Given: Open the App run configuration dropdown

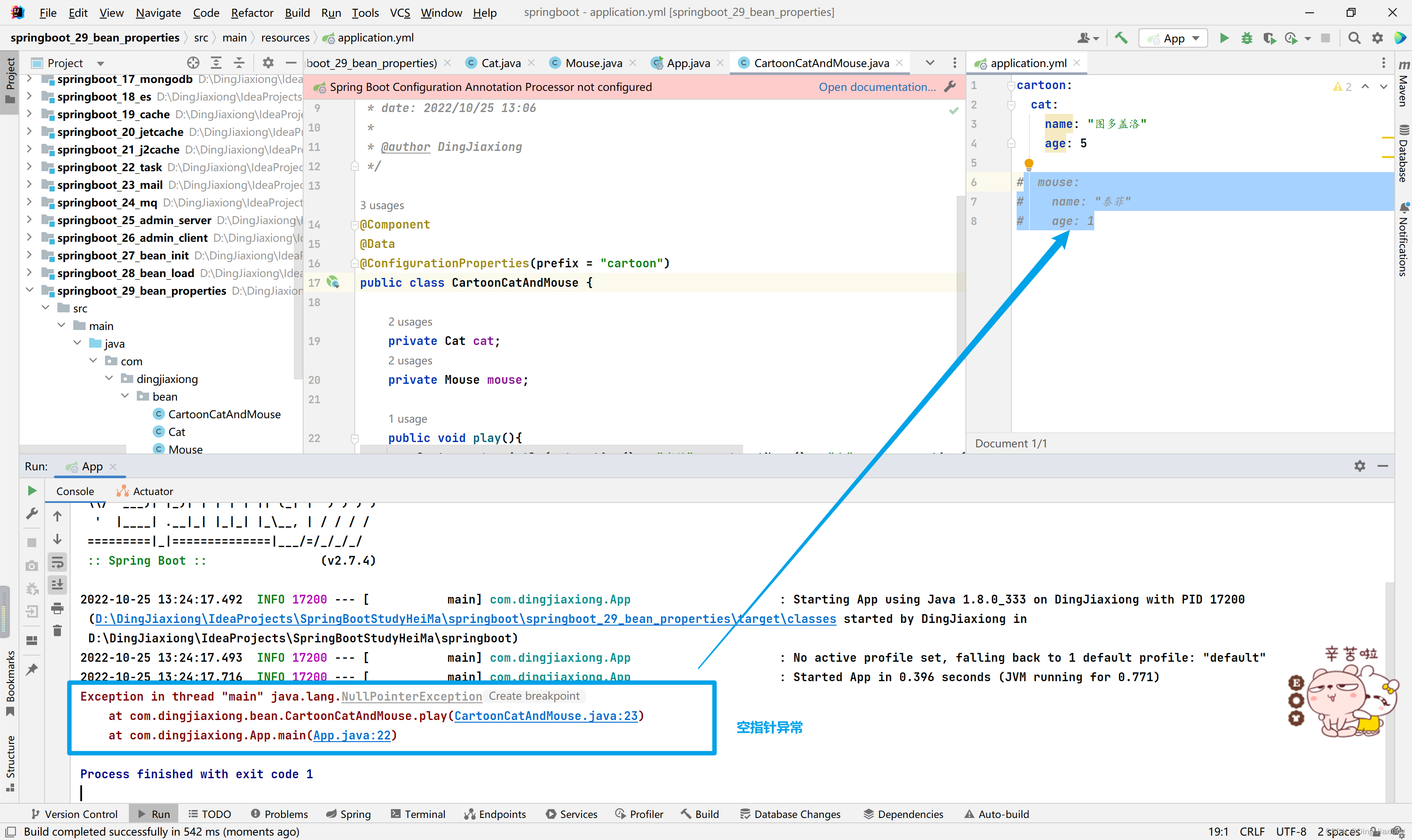Looking at the screenshot, I should pos(1173,38).
